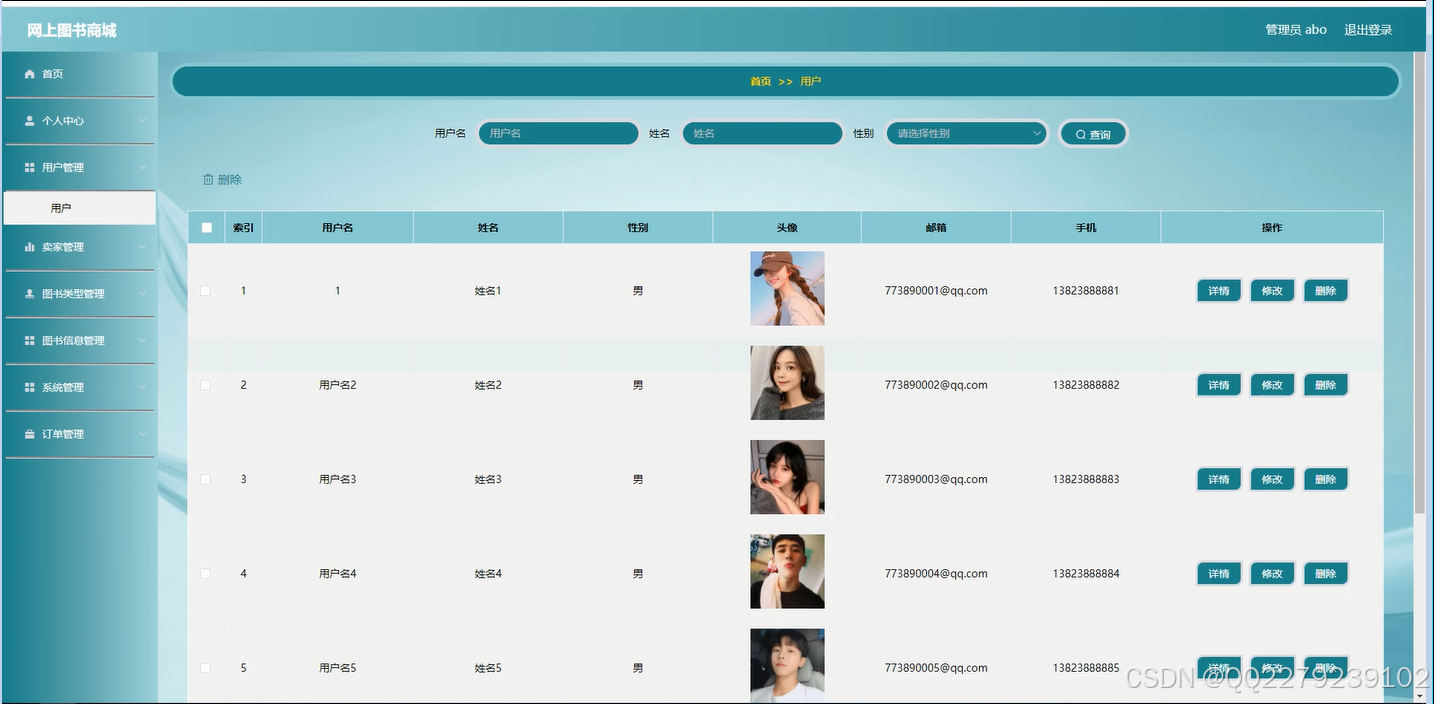Image resolution: width=1434 pixels, height=704 pixels.
Task: Click inside the 用户名 input field
Action: pos(558,132)
